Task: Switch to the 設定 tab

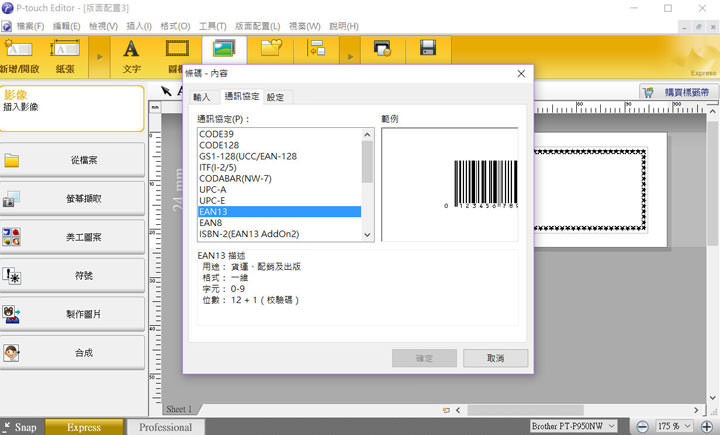Action: [275, 97]
